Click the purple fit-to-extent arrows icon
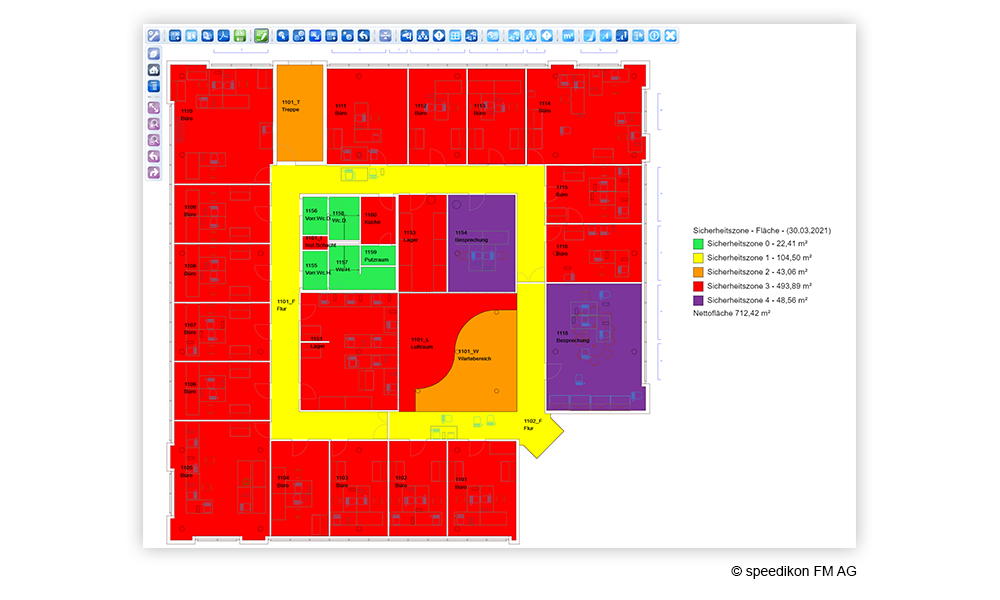The height and width of the screenshot is (600, 1000). [x=154, y=108]
